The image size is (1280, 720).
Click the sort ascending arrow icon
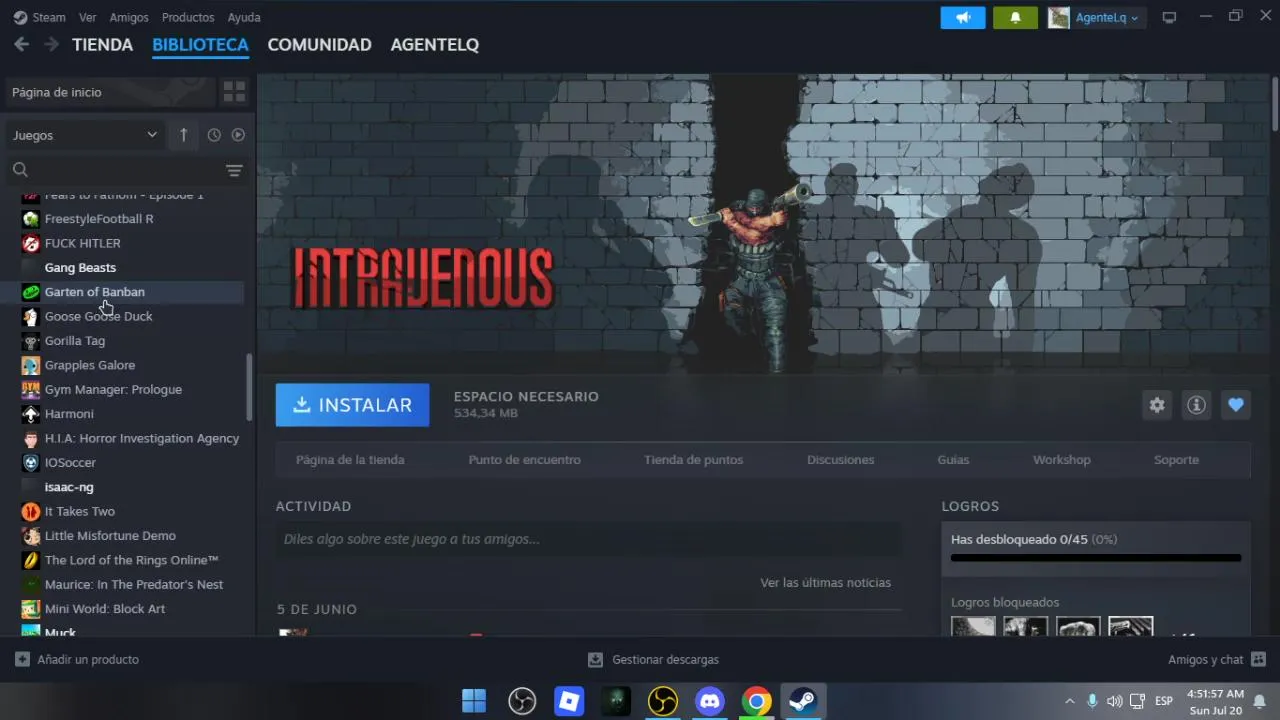[183, 135]
